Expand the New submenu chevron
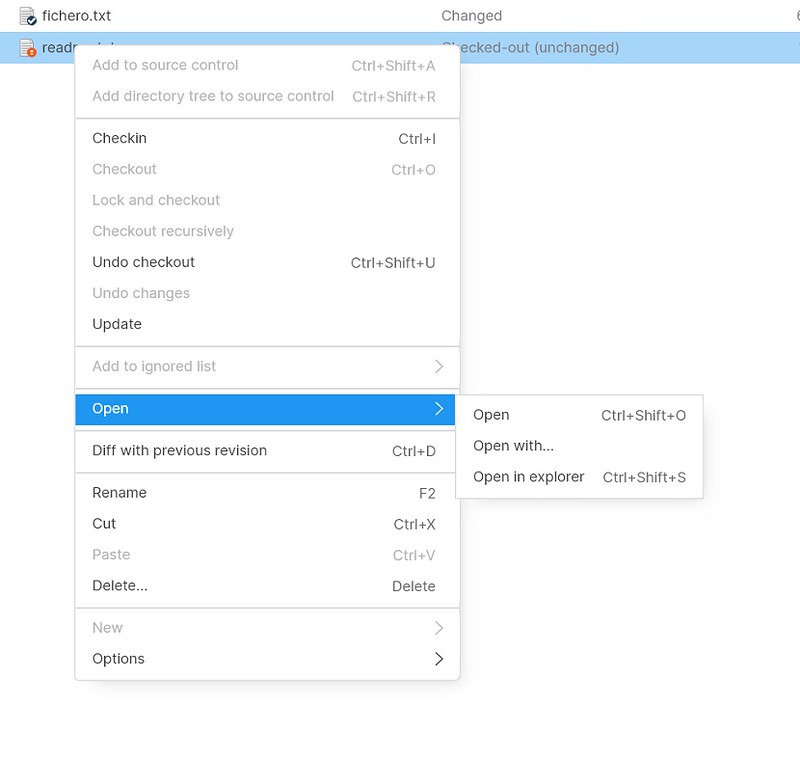 tap(439, 627)
